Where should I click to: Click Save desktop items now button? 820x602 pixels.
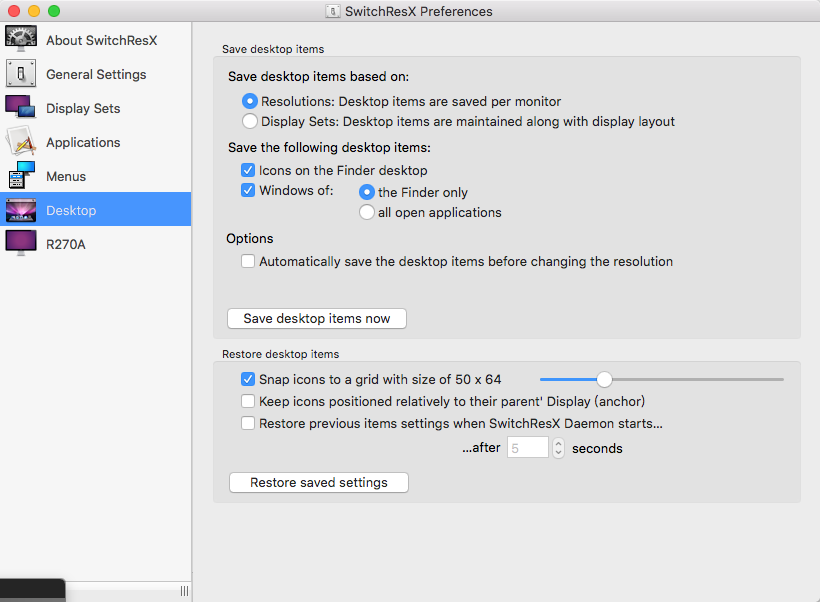point(317,319)
